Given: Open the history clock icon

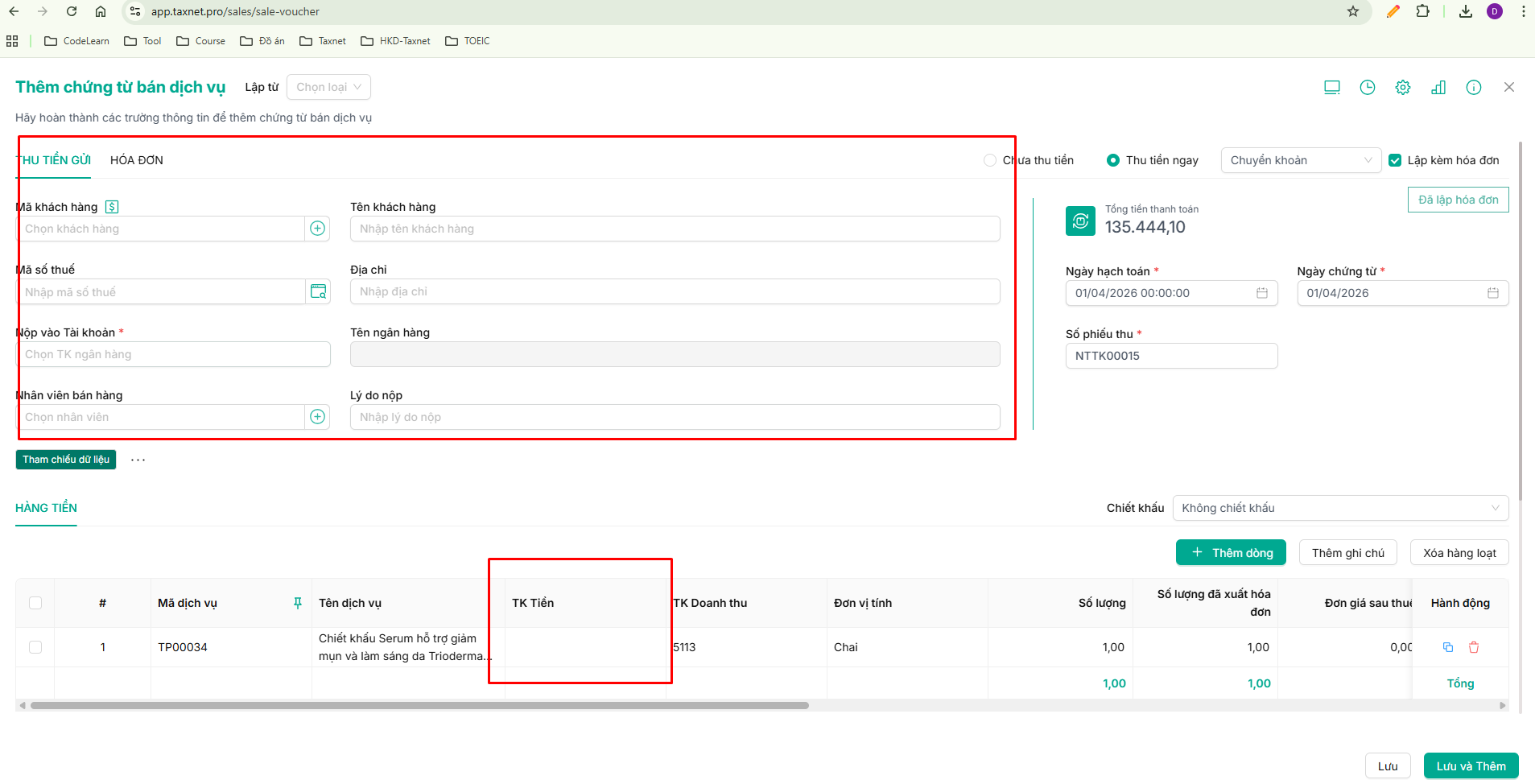Looking at the screenshot, I should click(x=1368, y=87).
